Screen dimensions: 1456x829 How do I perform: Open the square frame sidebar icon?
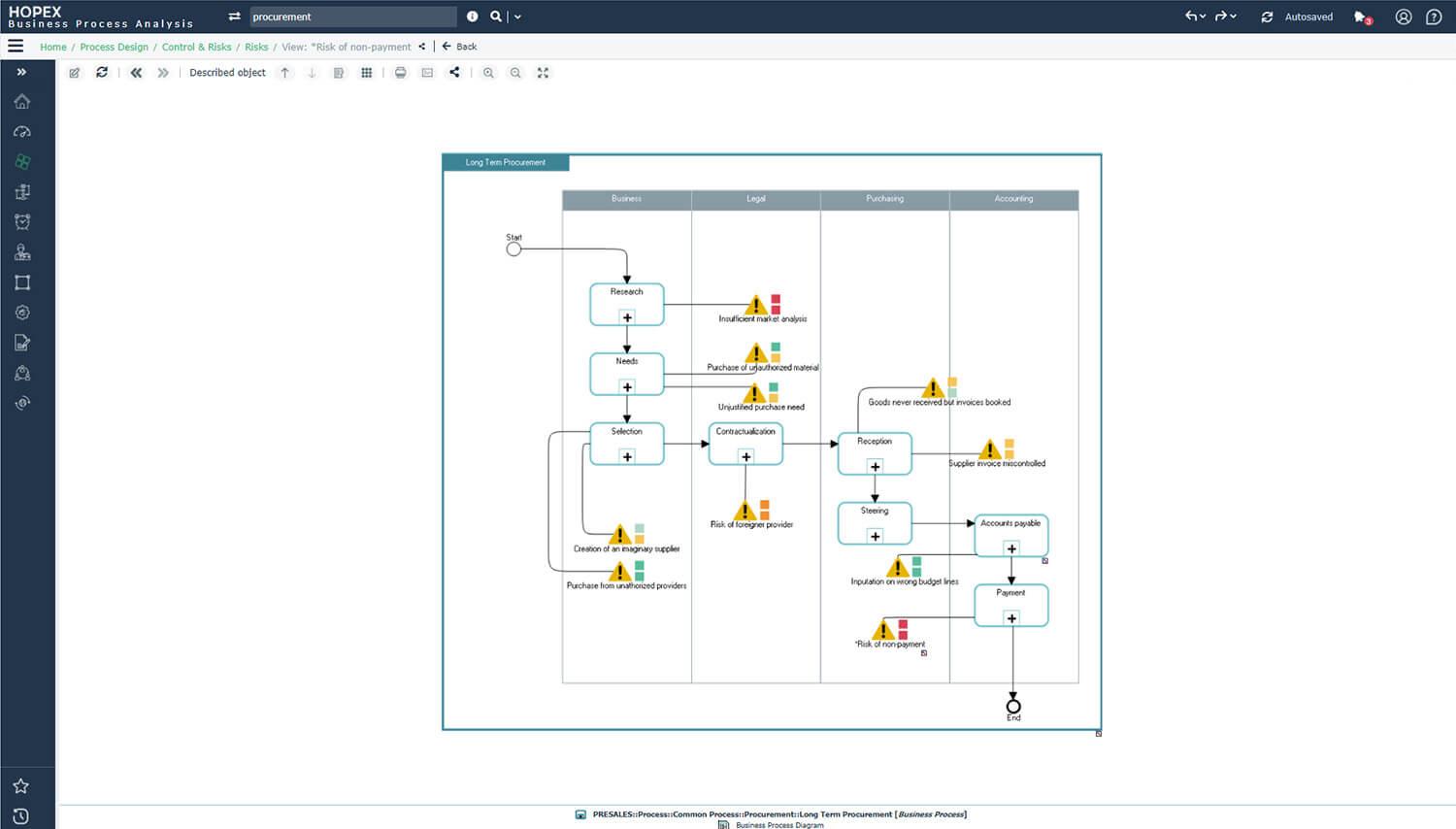click(x=22, y=282)
